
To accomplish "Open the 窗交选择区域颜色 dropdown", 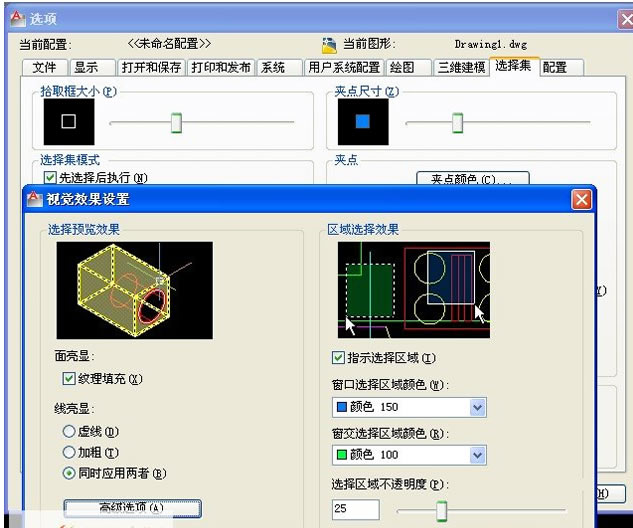I will pos(477,456).
